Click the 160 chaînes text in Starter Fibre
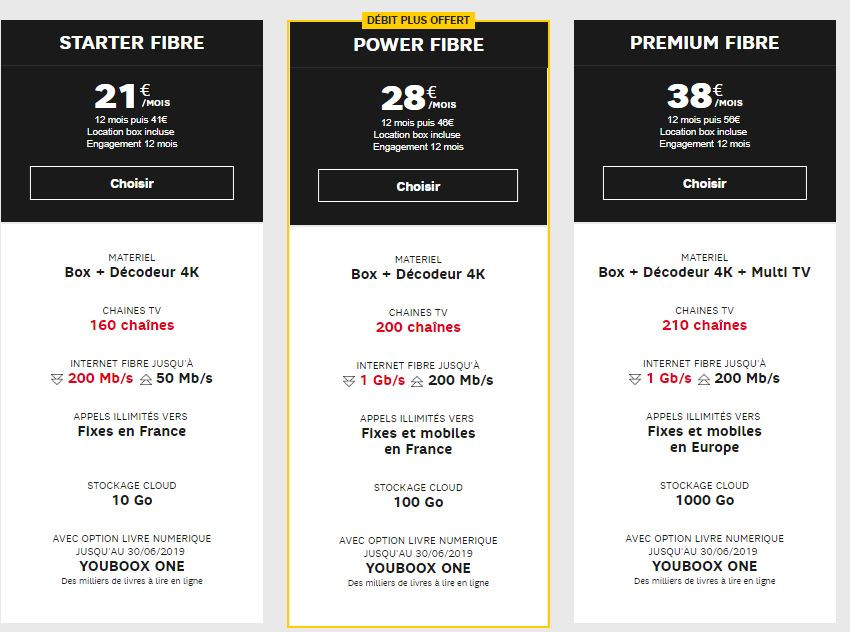Viewport: 850px width, 632px height. tap(132, 325)
